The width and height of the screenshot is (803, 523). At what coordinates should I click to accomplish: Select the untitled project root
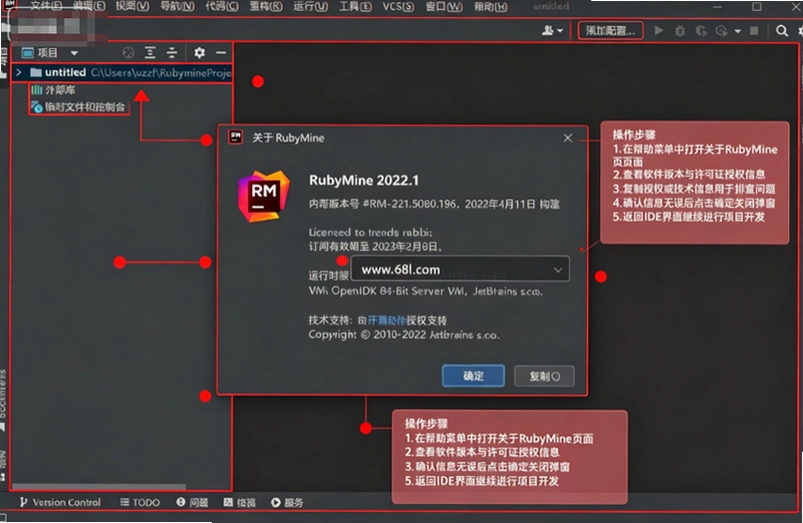click(123, 72)
